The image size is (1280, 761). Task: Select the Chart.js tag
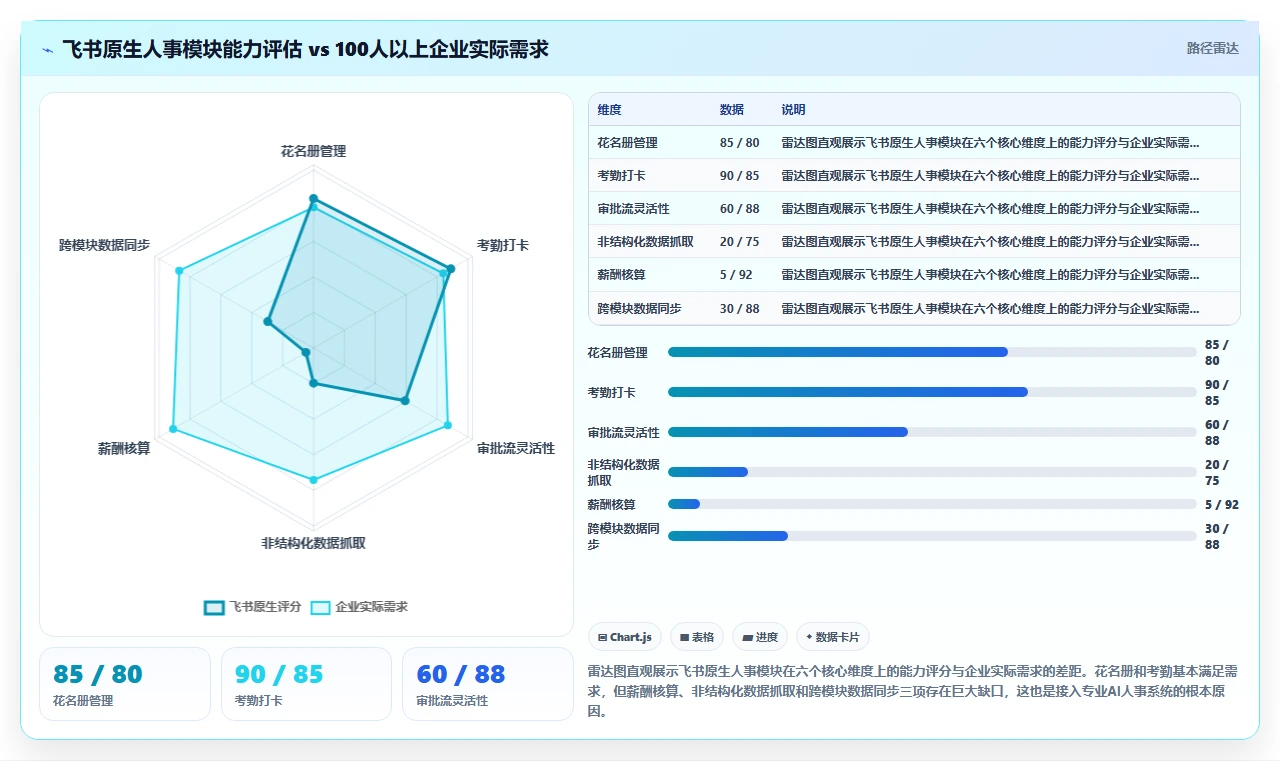(625, 637)
